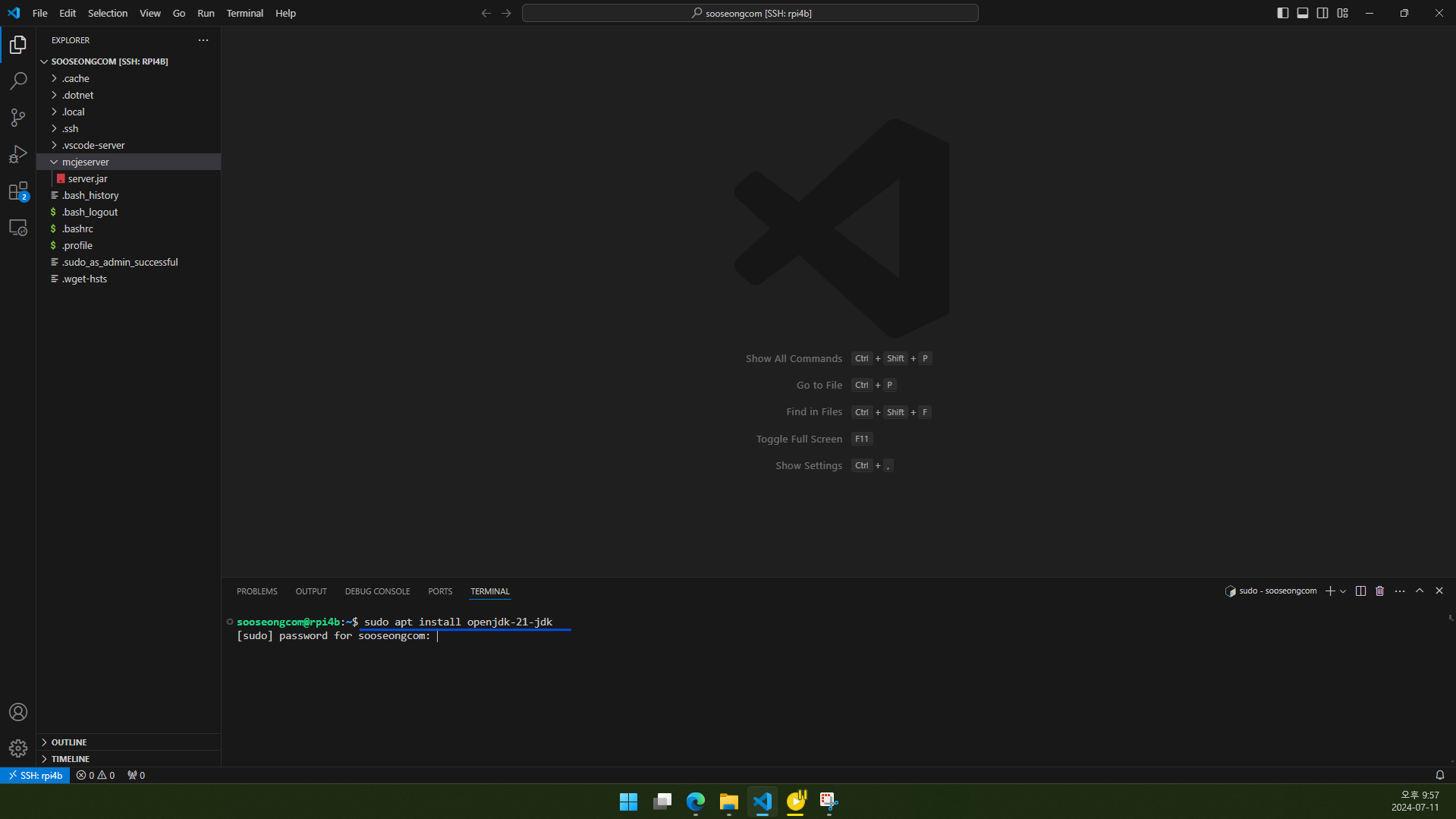
Task: Switch to the Output tab
Action: (311, 591)
